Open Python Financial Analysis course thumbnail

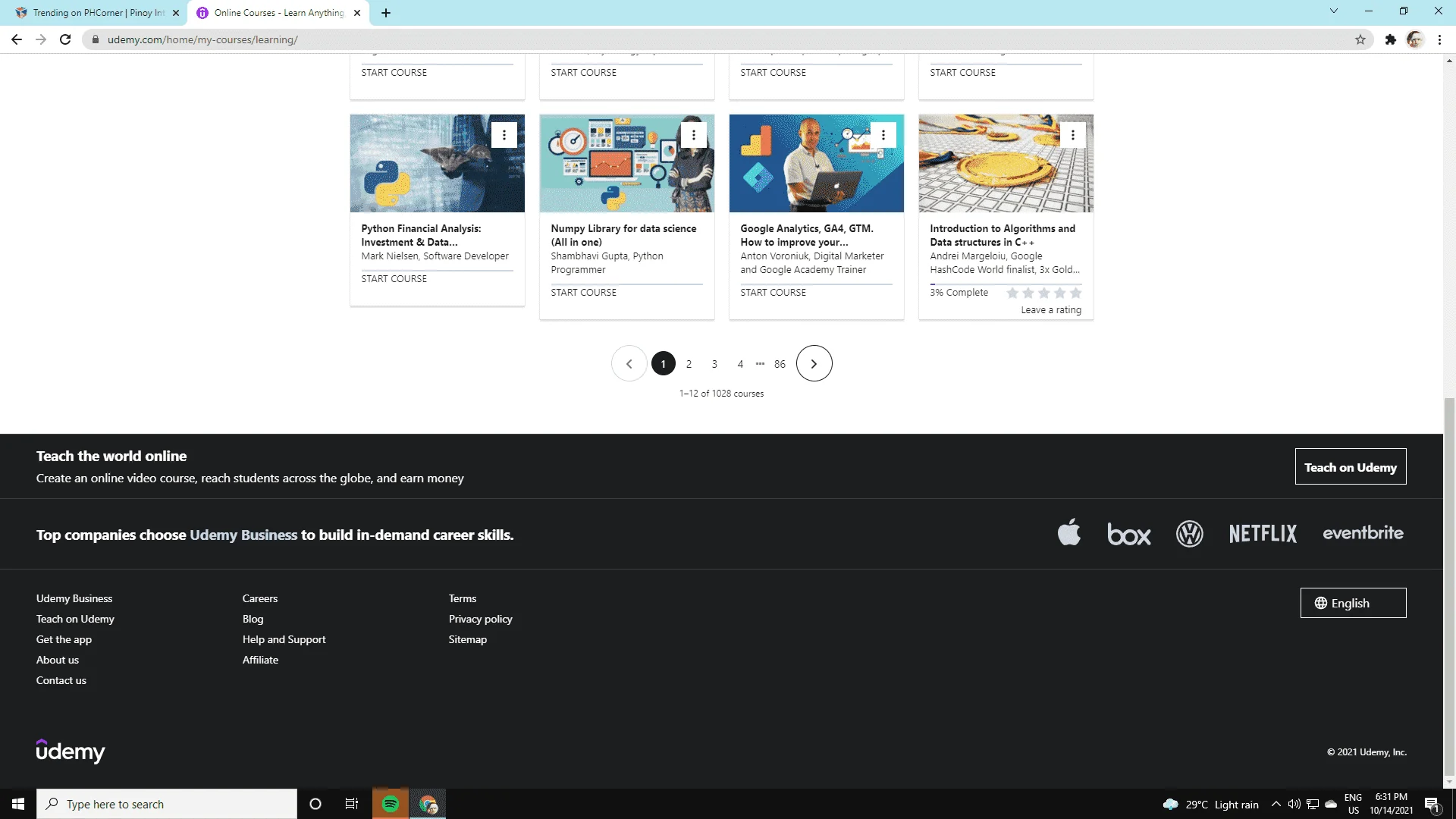point(438,163)
